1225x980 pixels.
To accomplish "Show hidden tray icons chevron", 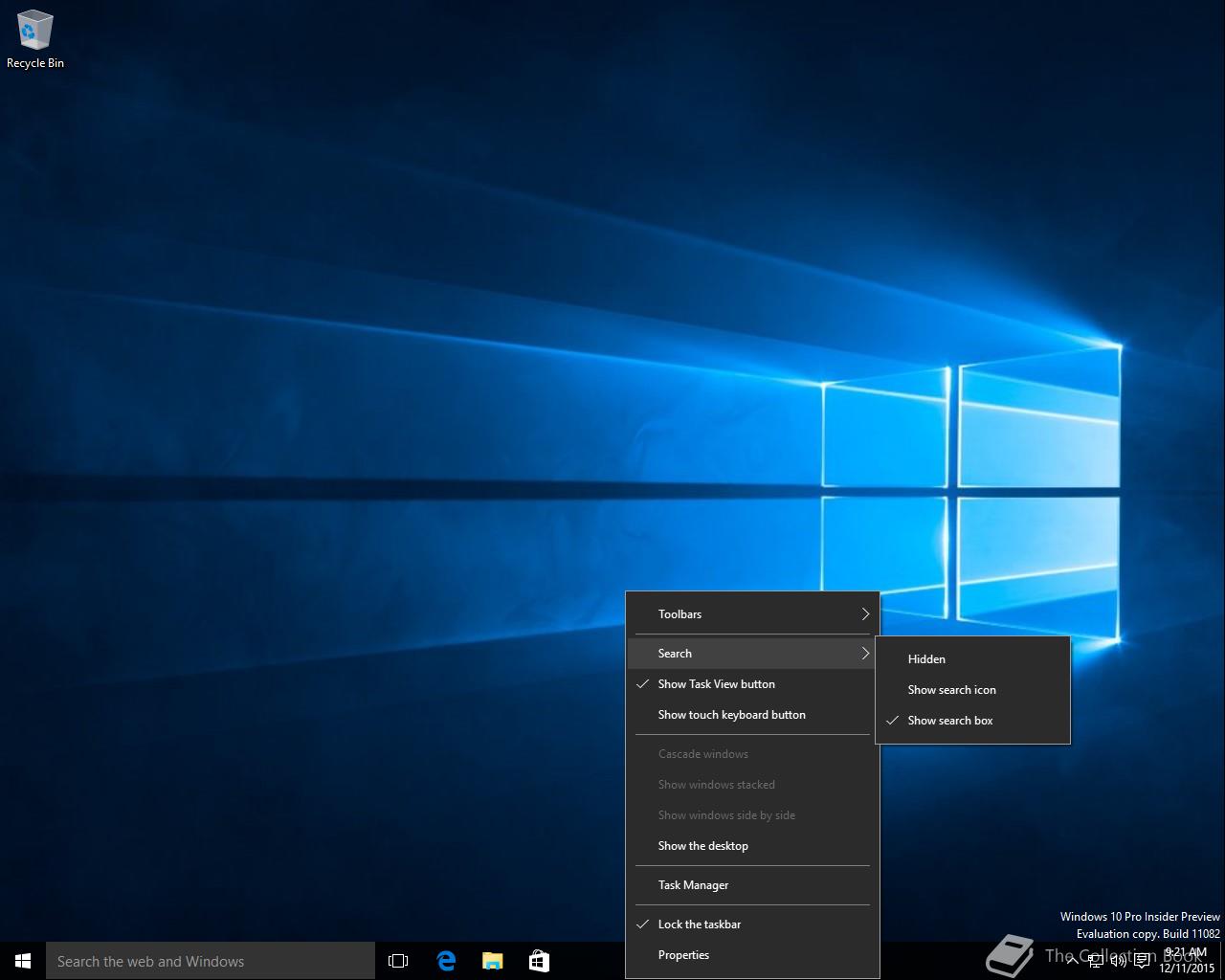I will point(1073,961).
